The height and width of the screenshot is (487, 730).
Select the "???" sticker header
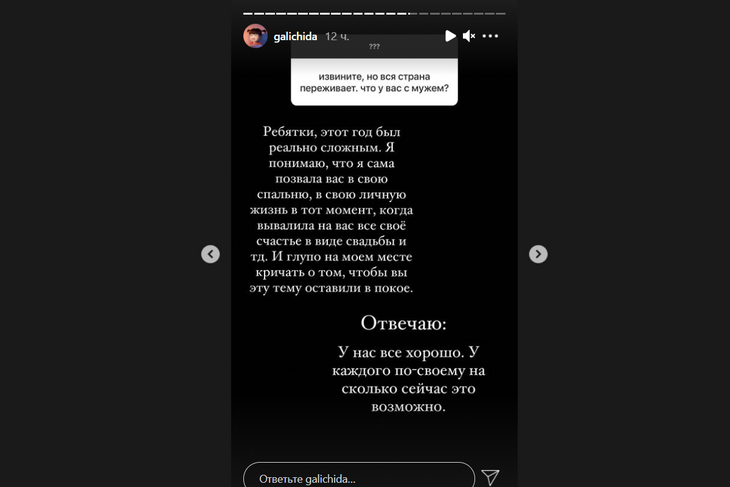pyautogui.click(x=374, y=47)
